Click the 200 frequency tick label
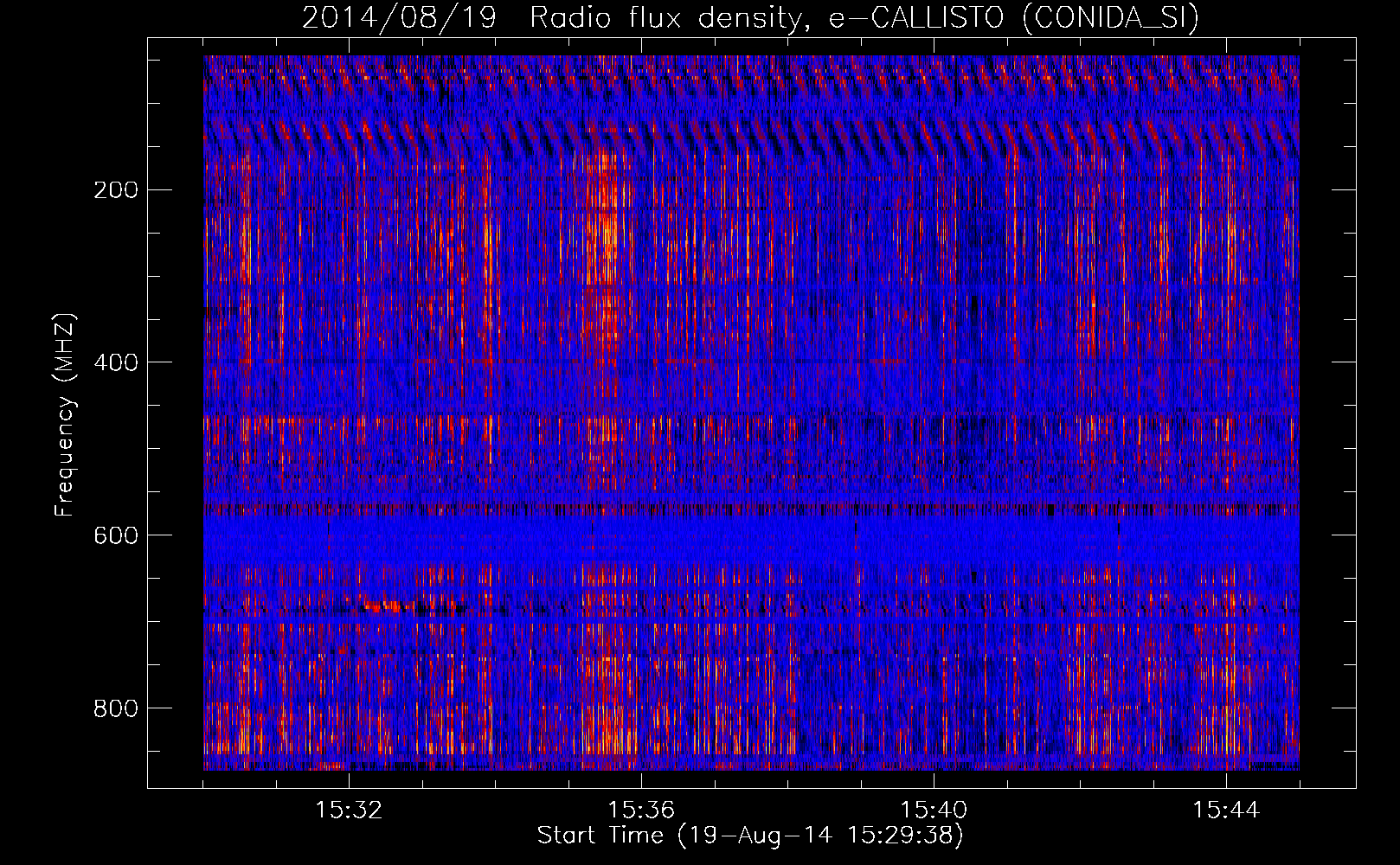 click(115, 189)
